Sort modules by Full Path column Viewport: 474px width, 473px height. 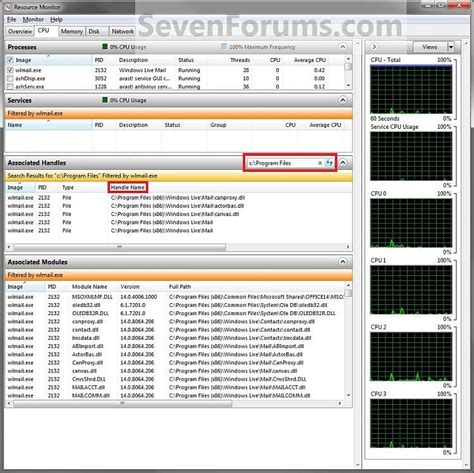click(180, 287)
